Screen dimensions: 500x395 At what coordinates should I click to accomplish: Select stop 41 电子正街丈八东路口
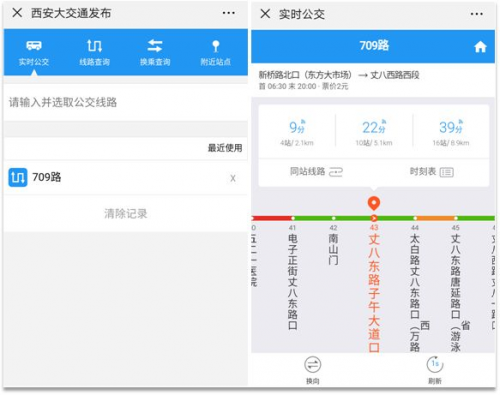click(x=292, y=278)
